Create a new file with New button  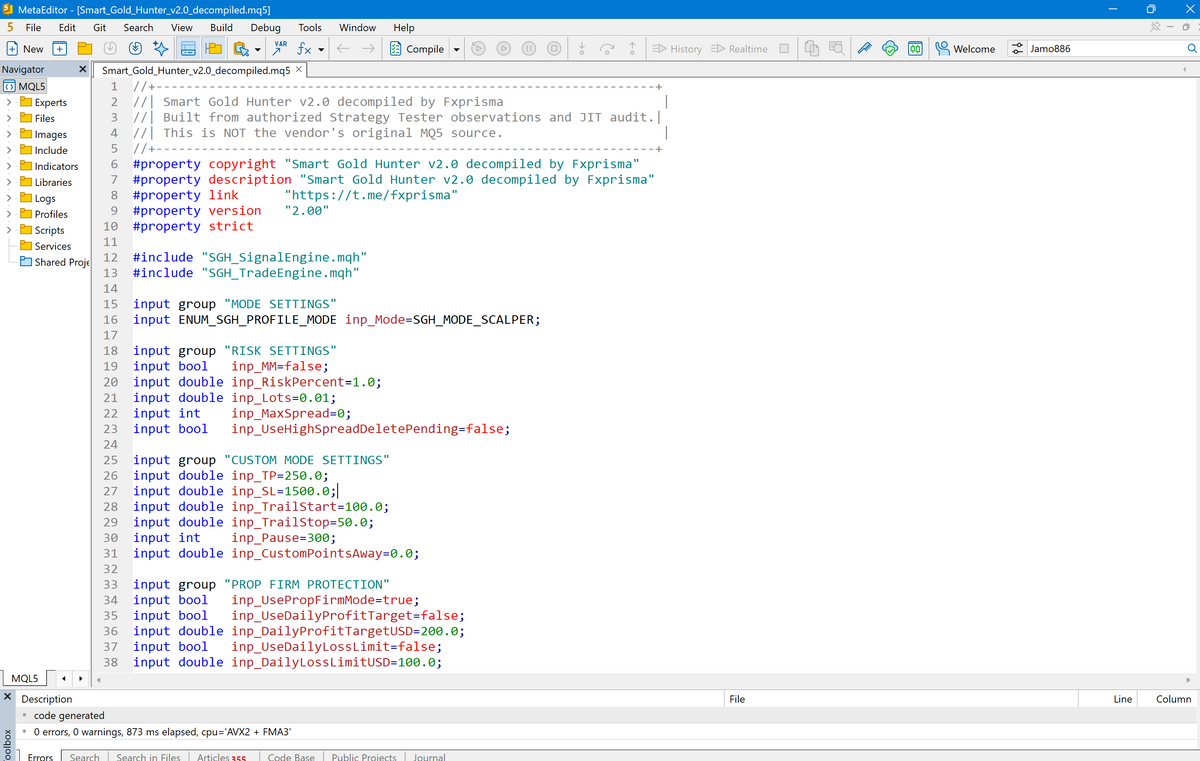click(x=26, y=49)
